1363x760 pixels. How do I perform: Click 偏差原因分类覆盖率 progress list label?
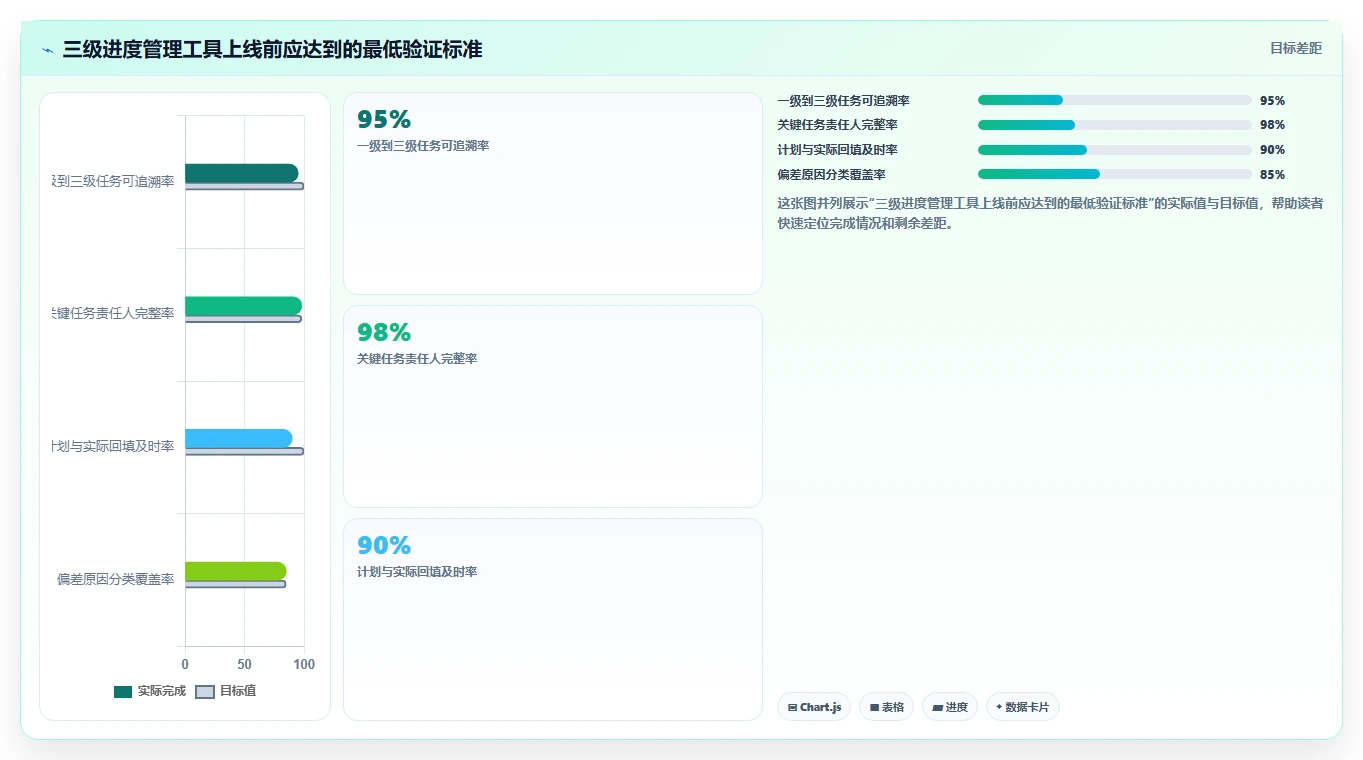pyautogui.click(x=831, y=175)
